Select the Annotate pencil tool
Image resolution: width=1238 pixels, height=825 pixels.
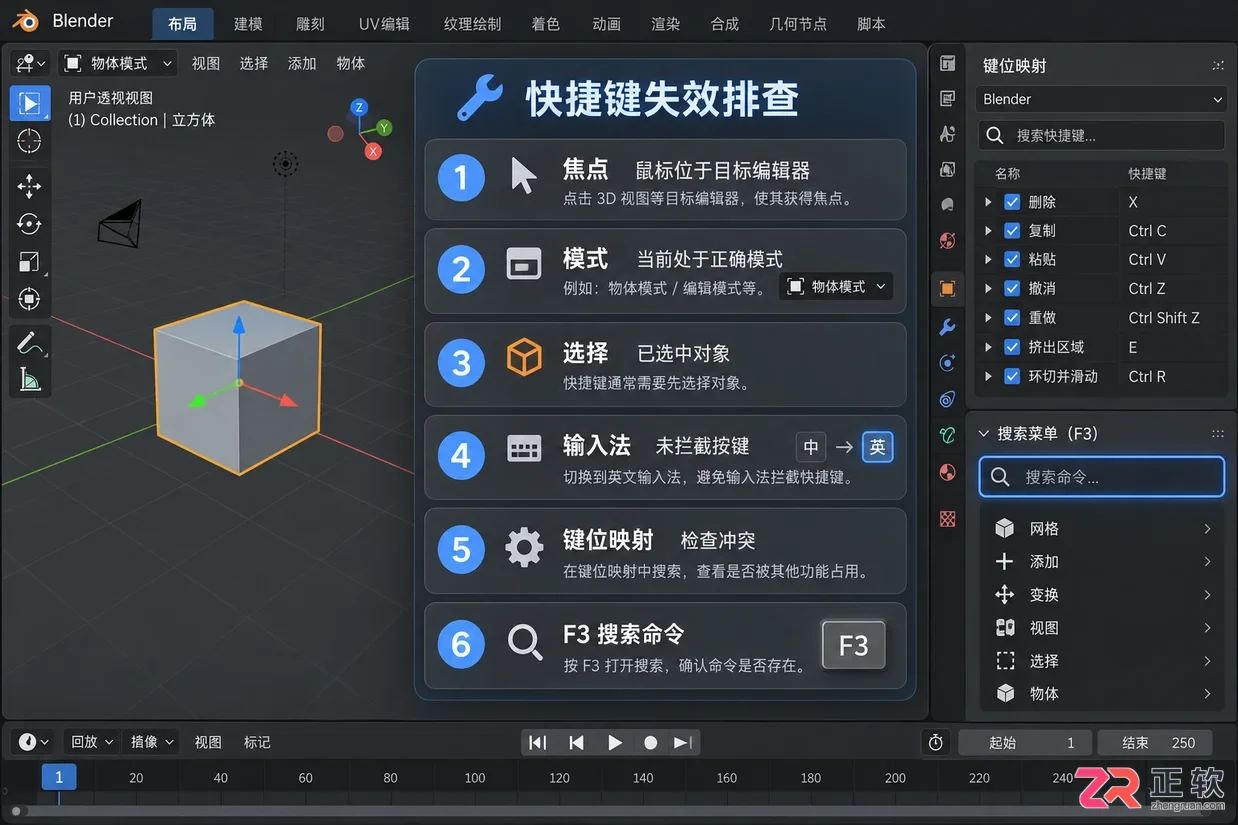[x=30, y=343]
